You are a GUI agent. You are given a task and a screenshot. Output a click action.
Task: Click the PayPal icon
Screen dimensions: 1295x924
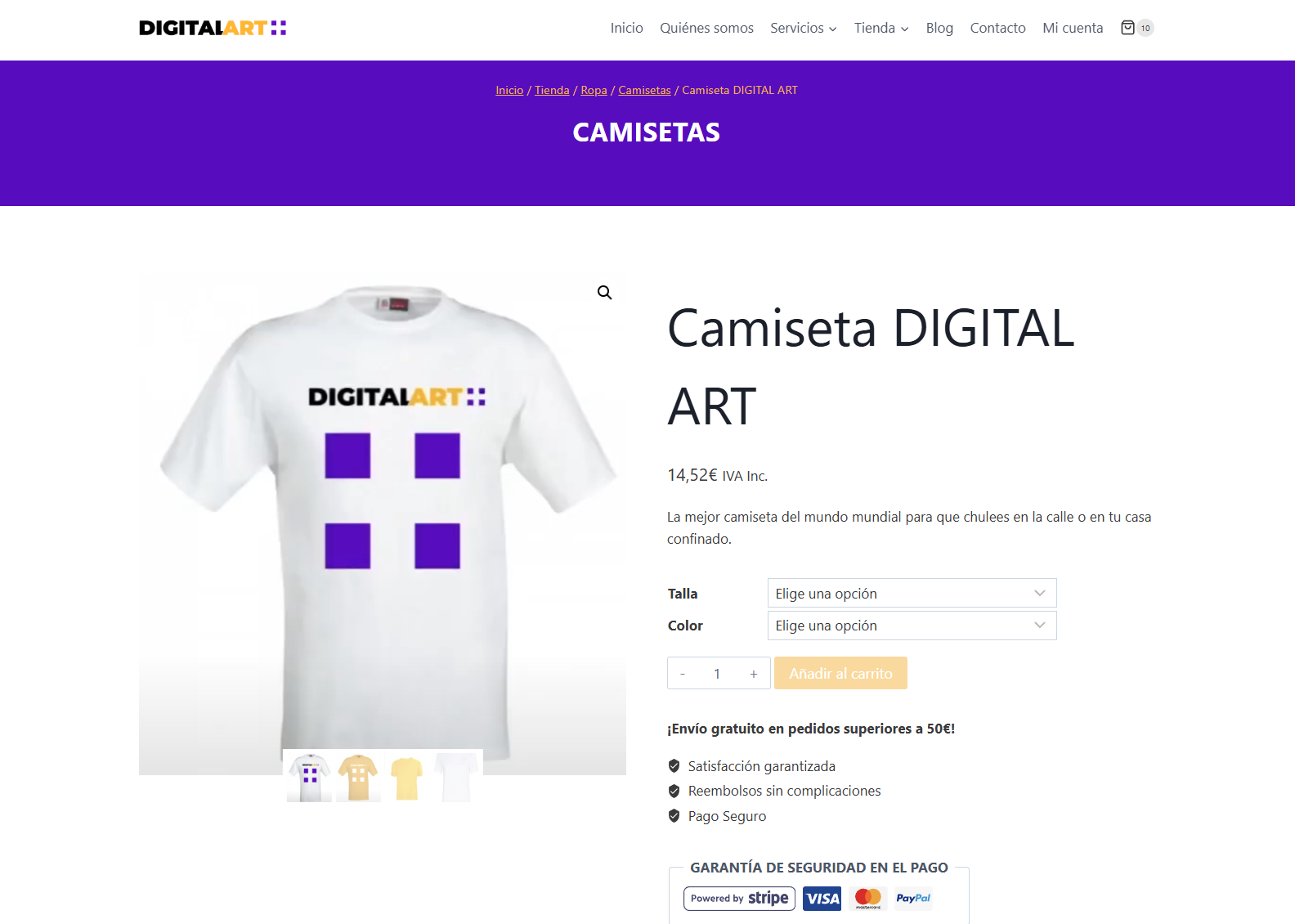click(x=913, y=899)
